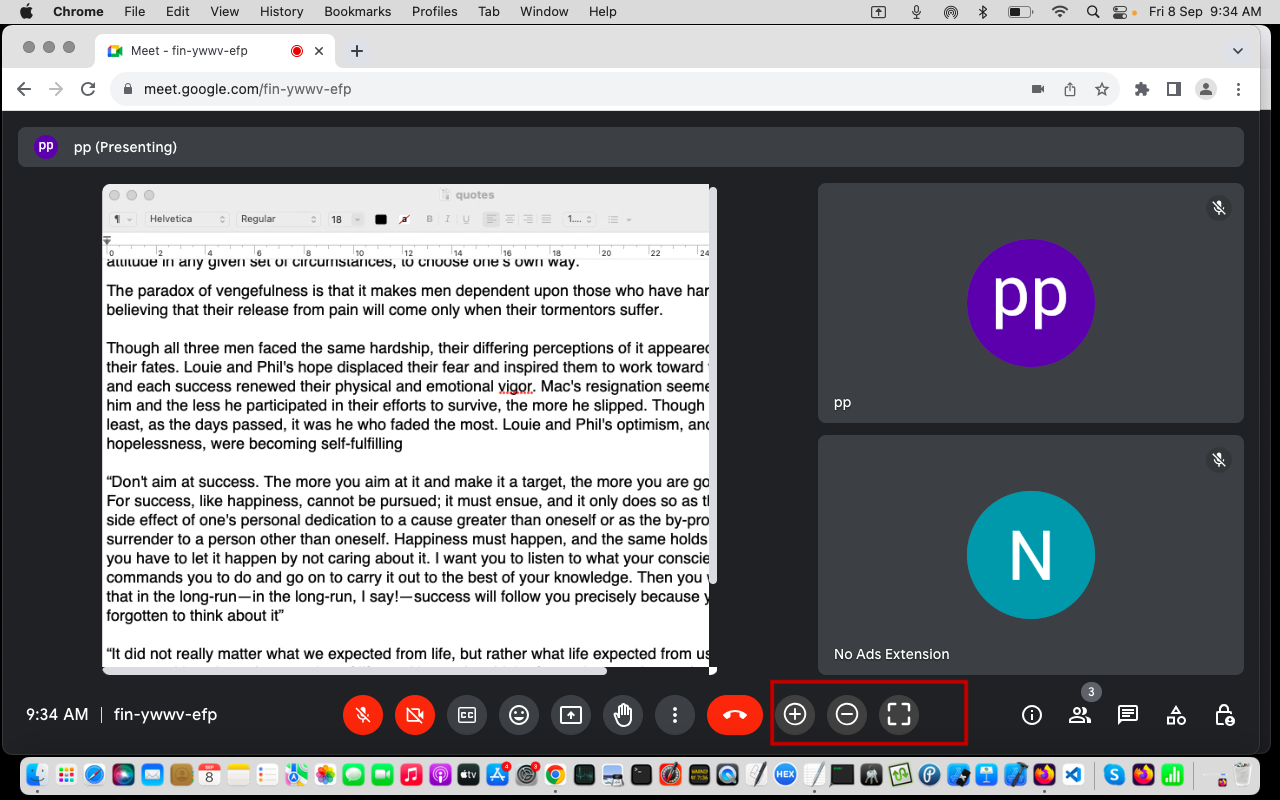Open the font size dropdown showing 18

click(x=340, y=218)
